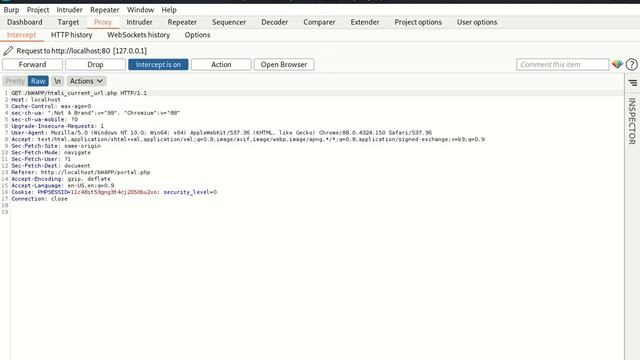Click the Accept: text/html header line

click(248, 139)
